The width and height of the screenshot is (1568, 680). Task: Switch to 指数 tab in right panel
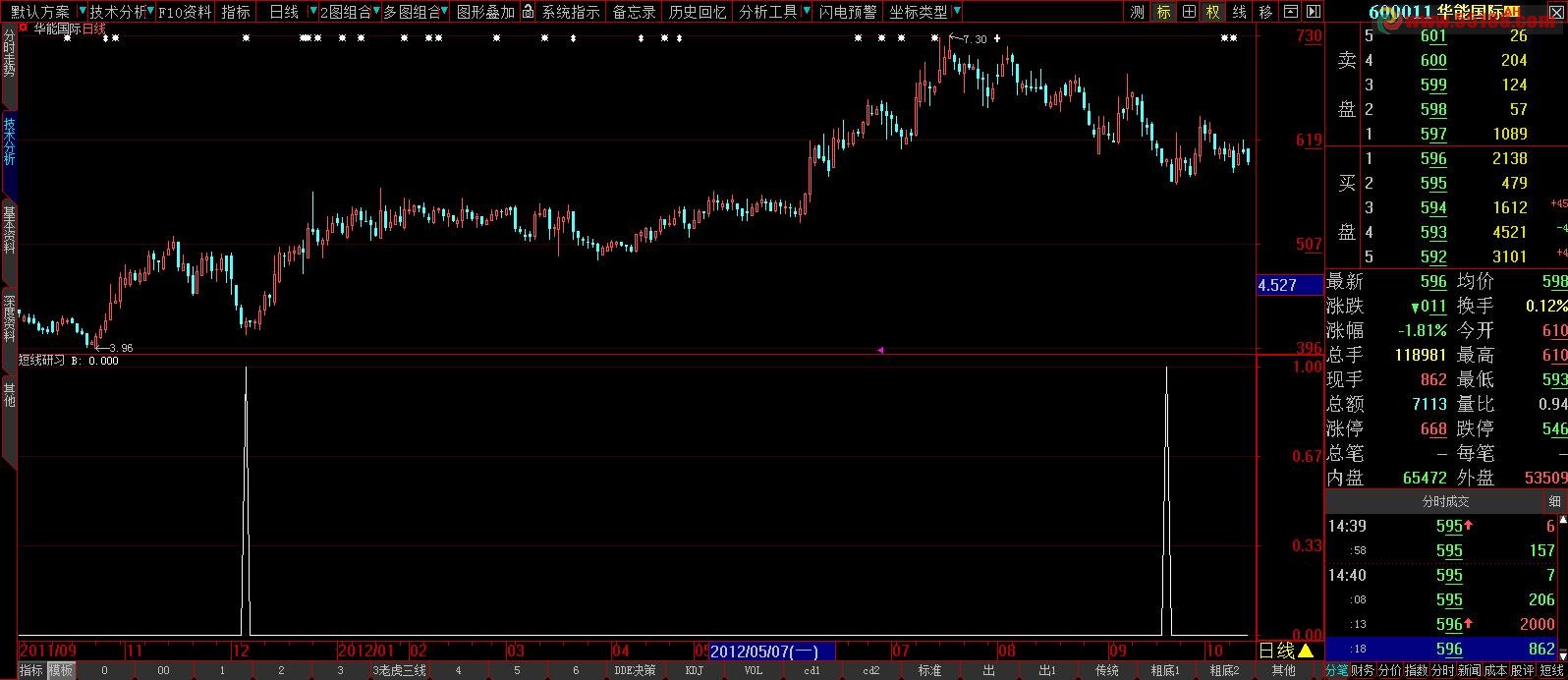(1417, 670)
